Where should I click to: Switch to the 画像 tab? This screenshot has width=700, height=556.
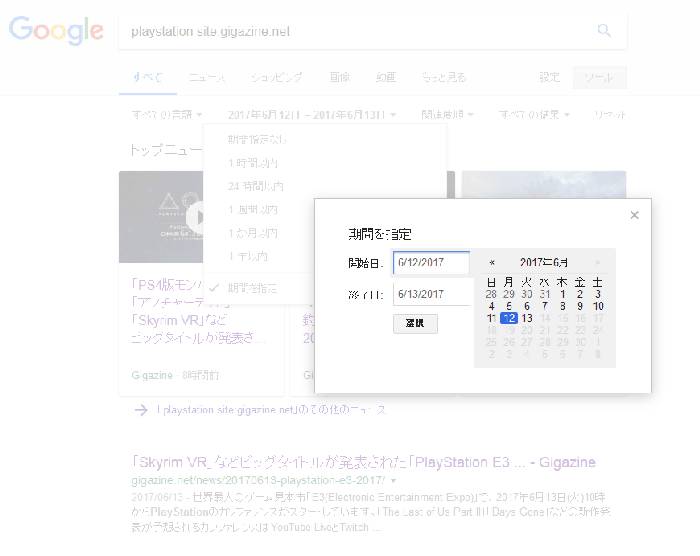(340, 77)
